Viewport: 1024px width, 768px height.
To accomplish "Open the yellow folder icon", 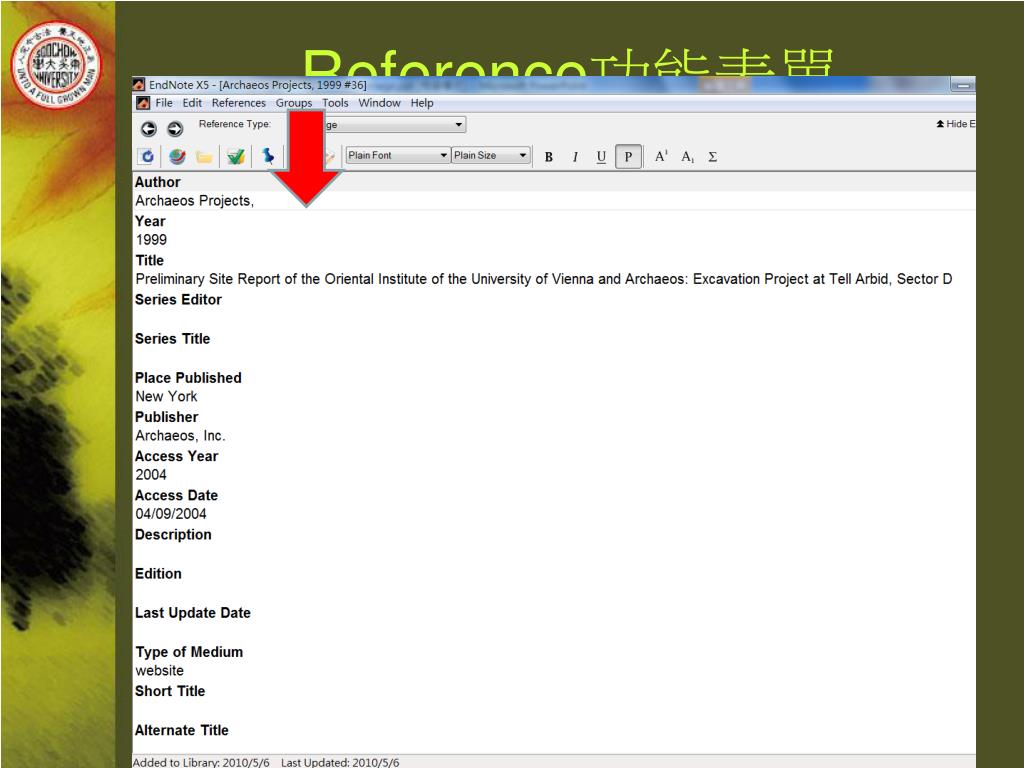I will tap(204, 157).
